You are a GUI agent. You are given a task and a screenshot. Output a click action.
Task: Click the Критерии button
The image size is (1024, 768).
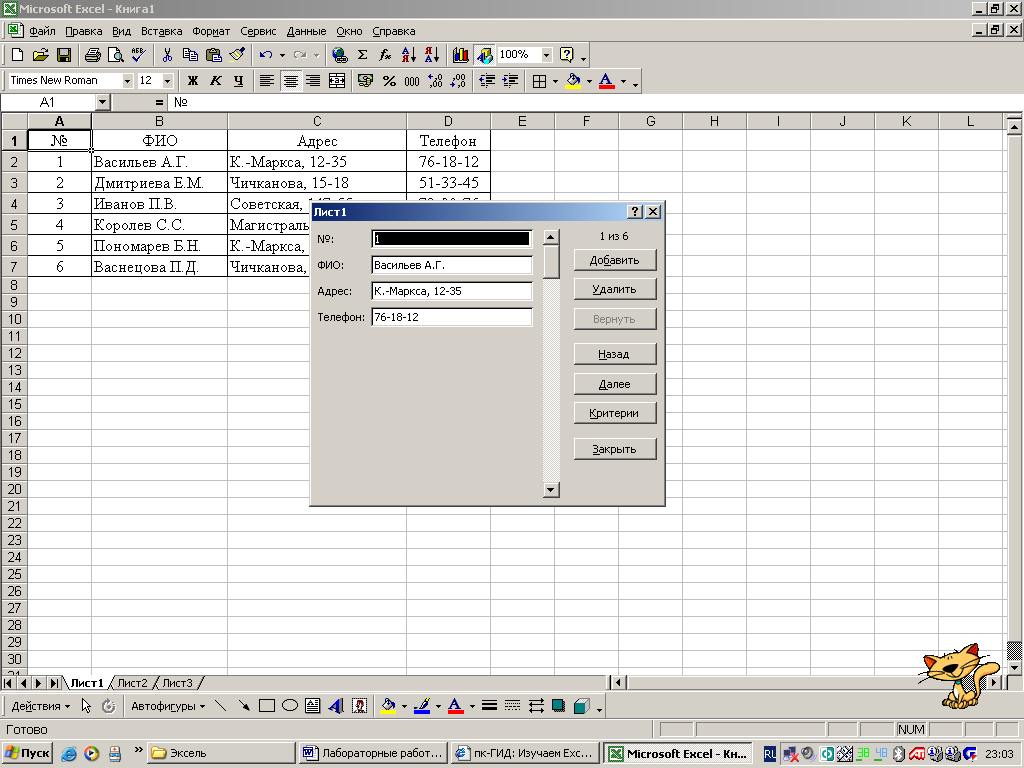point(615,413)
